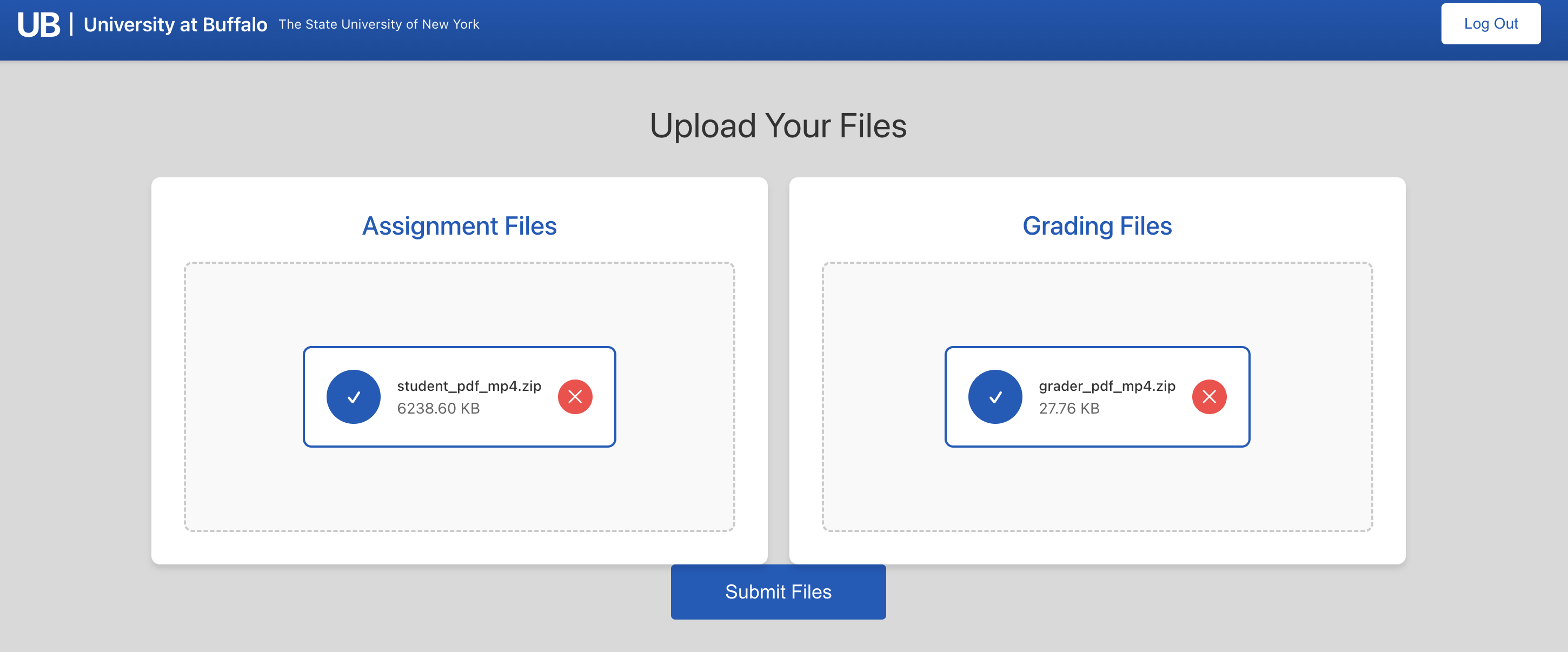Click the student file card border box
1568x652 pixels.
(459, 435)
